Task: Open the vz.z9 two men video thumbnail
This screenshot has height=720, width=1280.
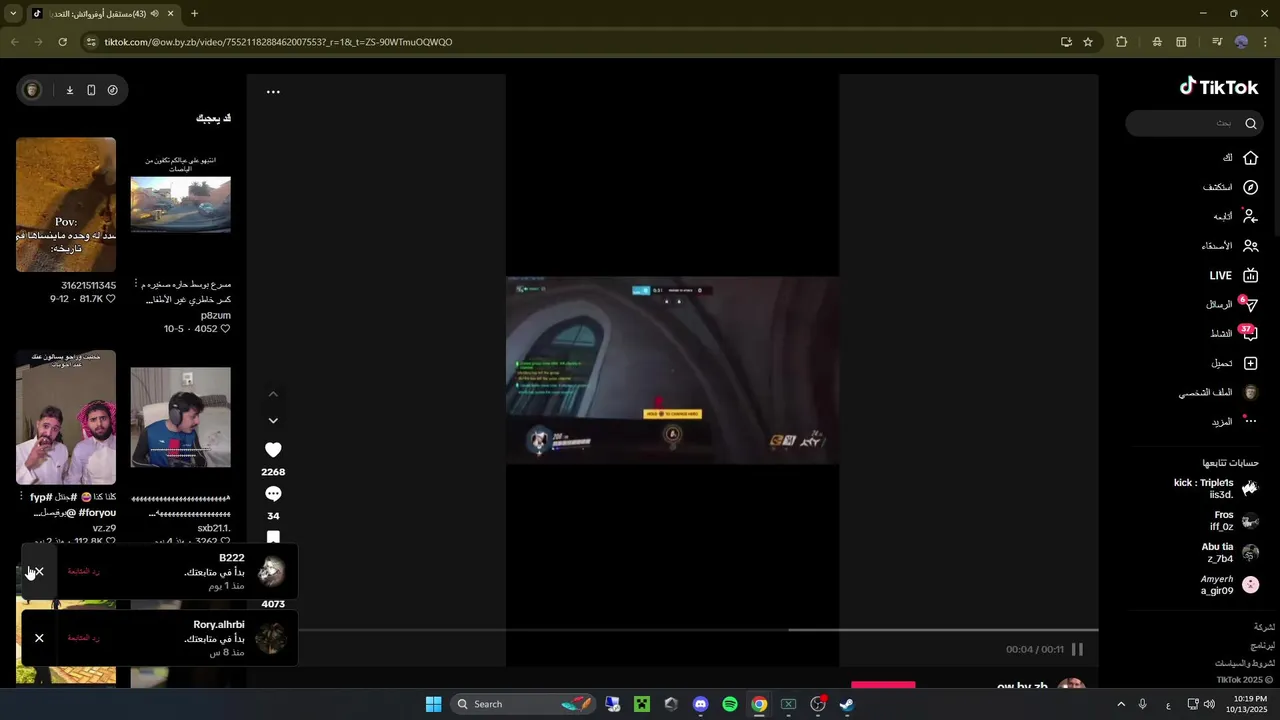Action: tap(66, 417)
